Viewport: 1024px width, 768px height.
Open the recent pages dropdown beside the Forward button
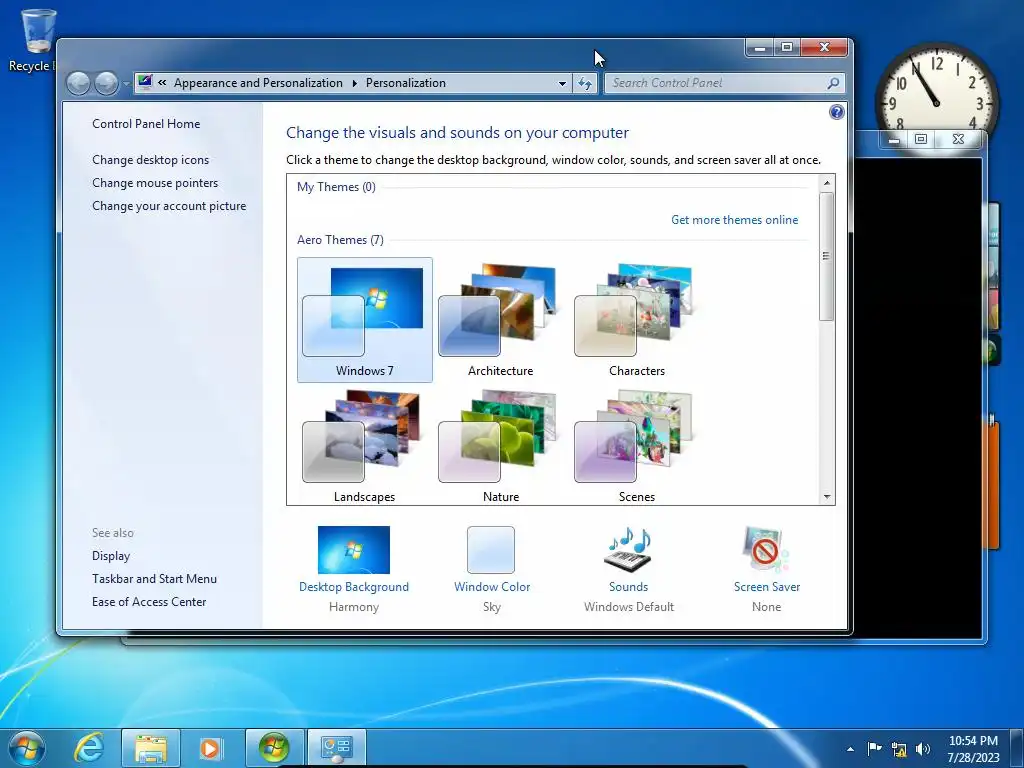click(126, 84)
